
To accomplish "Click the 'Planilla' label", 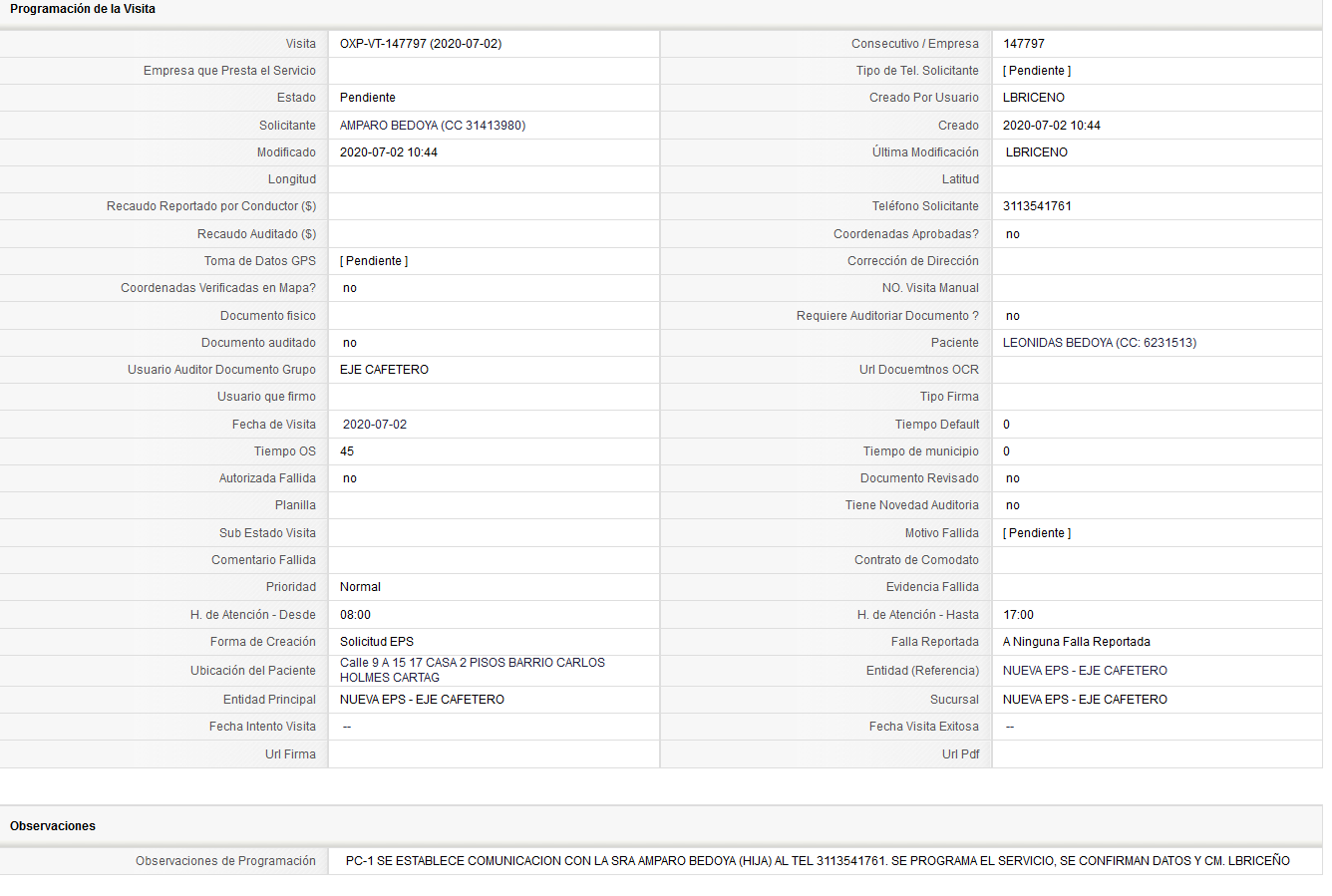I will pos(295,505).
